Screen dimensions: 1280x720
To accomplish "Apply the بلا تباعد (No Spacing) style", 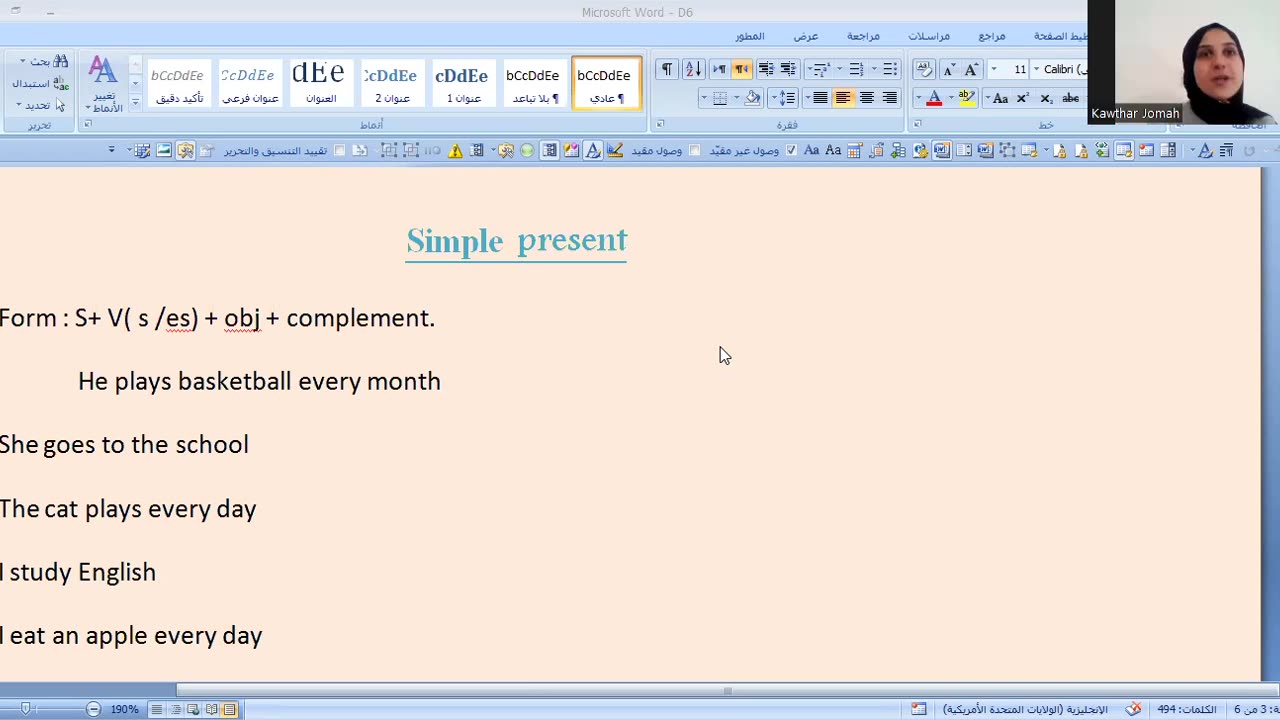I will coord(533,83).
